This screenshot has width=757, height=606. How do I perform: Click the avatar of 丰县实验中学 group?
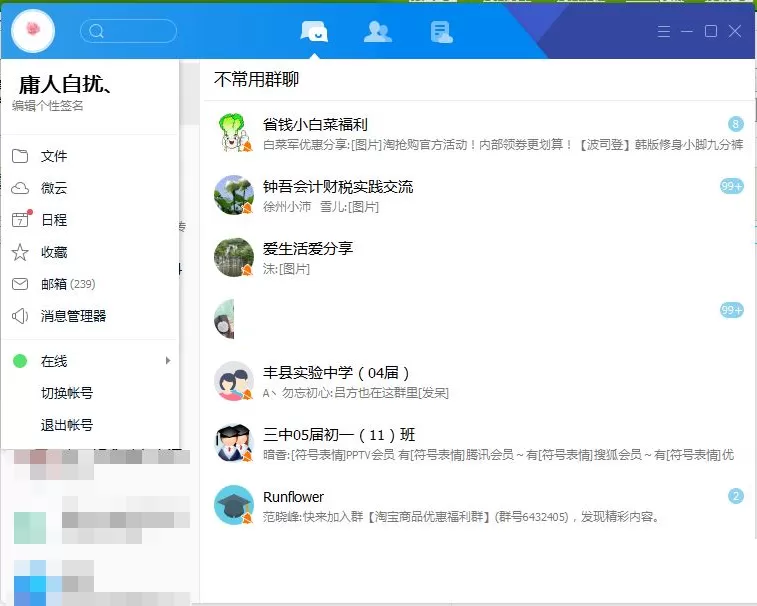(x=234, y=381)
